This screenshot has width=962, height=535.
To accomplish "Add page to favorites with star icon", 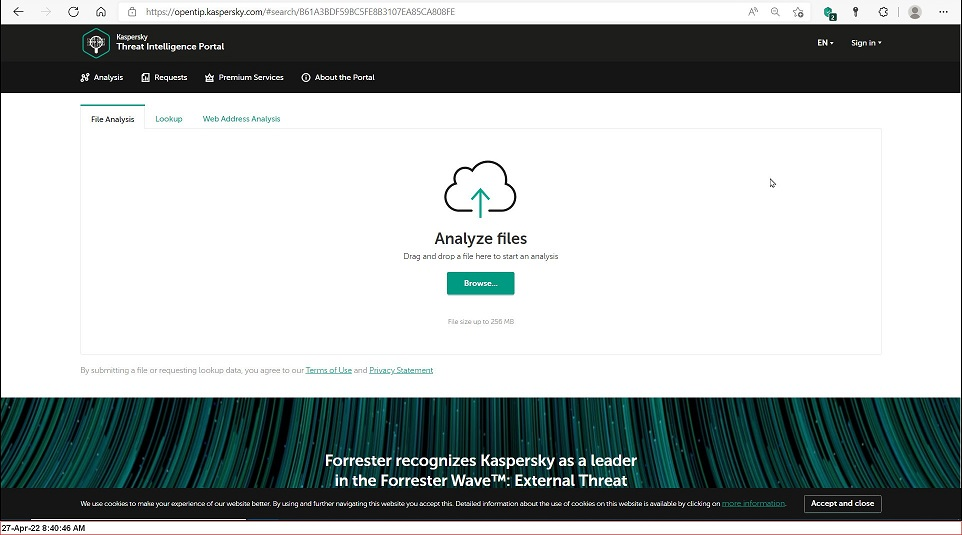I will 798,12.
